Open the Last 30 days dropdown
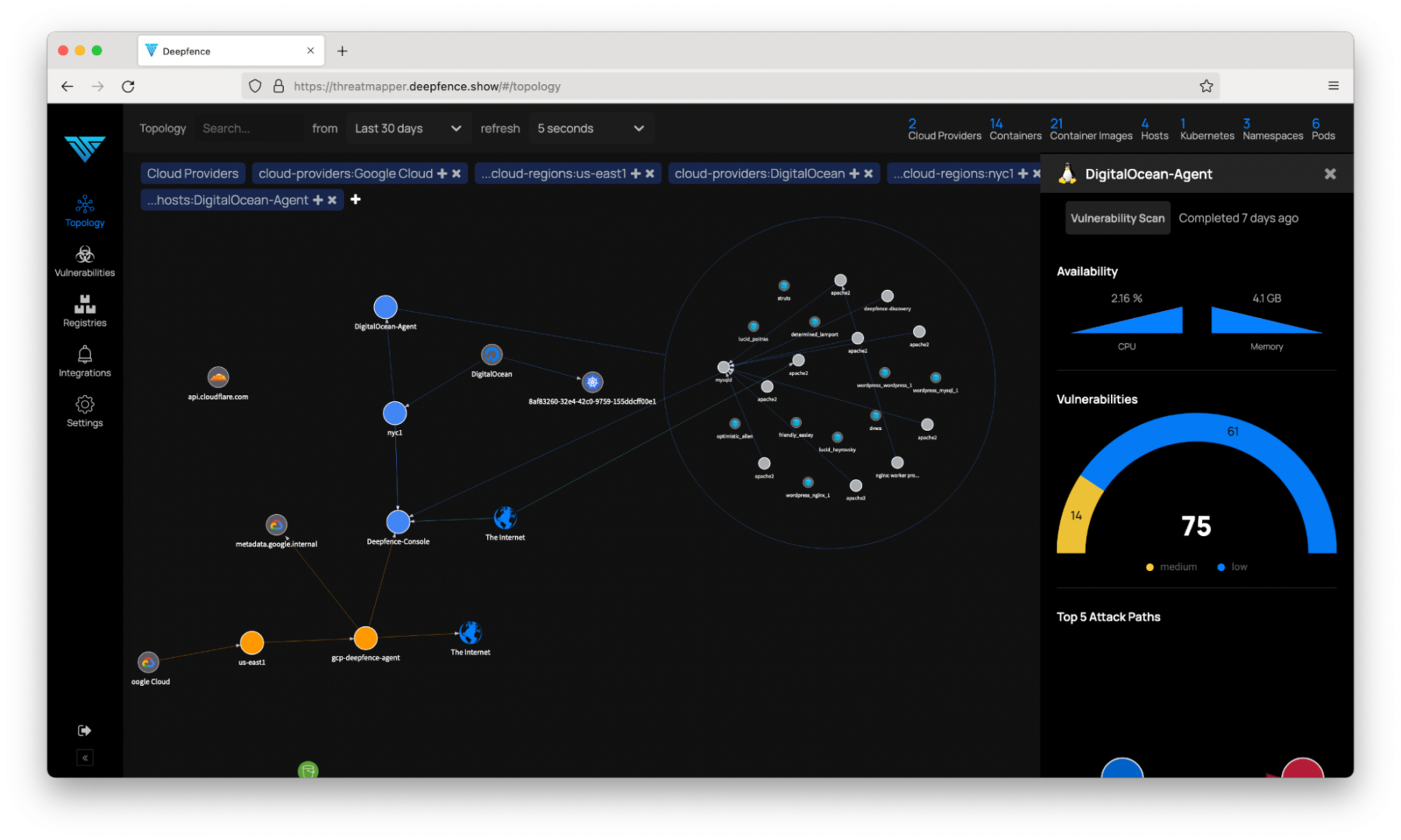This screenshot has width=1401, height=840. pos(408,128)
